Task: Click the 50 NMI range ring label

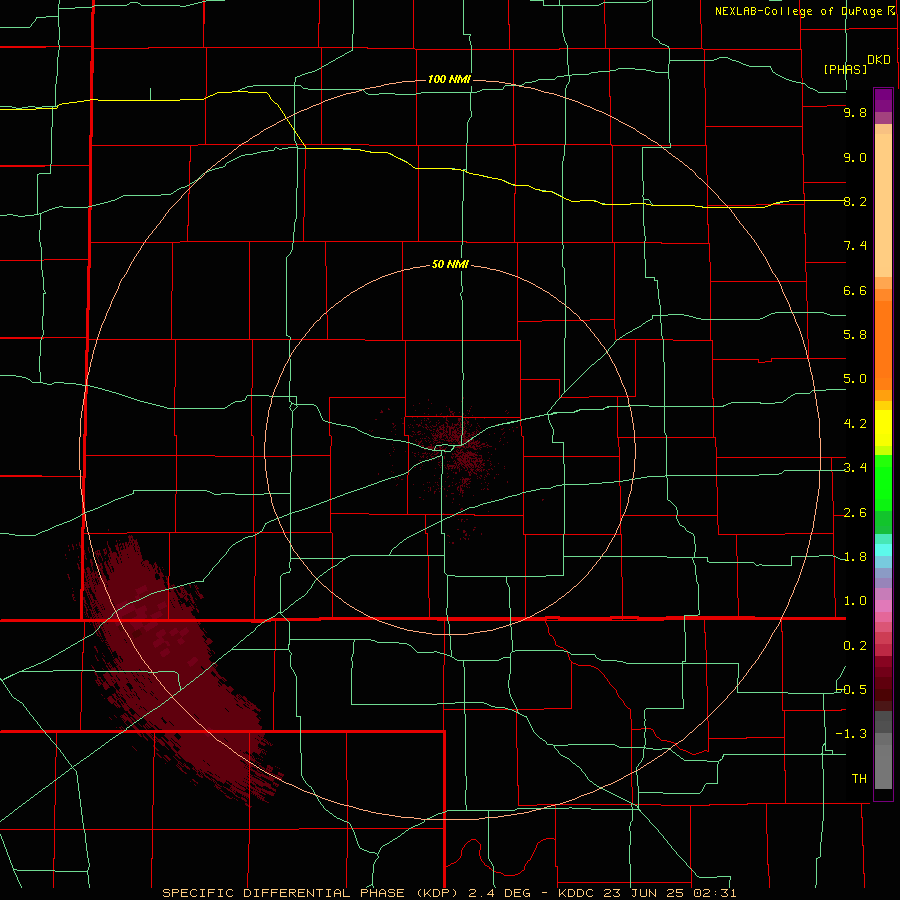Action: click(x=451, y=264)
